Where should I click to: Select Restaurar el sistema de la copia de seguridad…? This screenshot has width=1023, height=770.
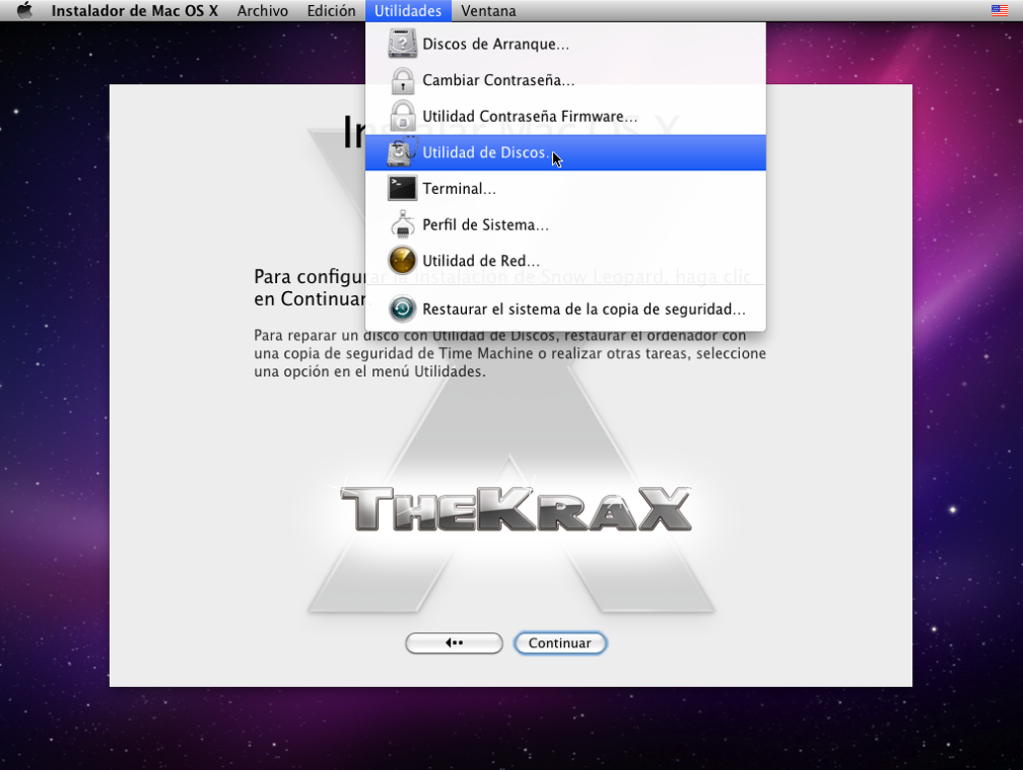565,309
